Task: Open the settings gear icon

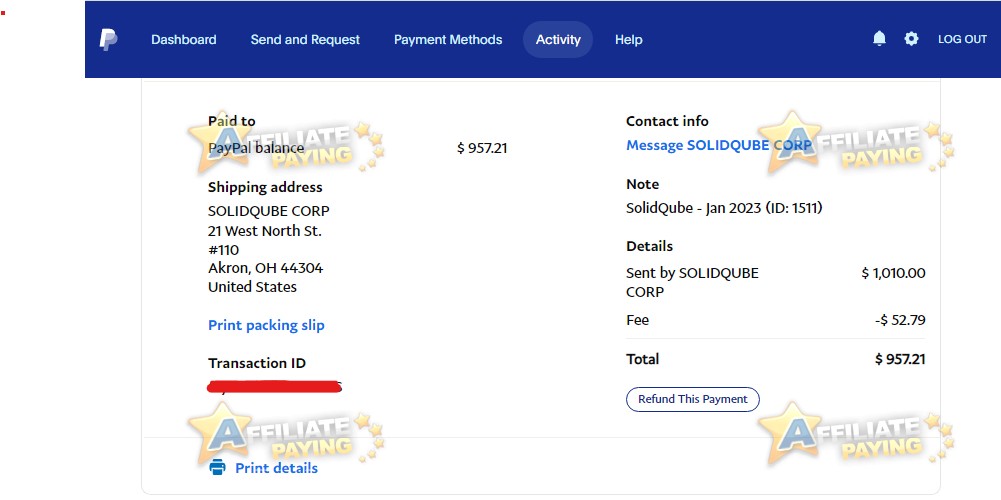Action: click(911, 39)
